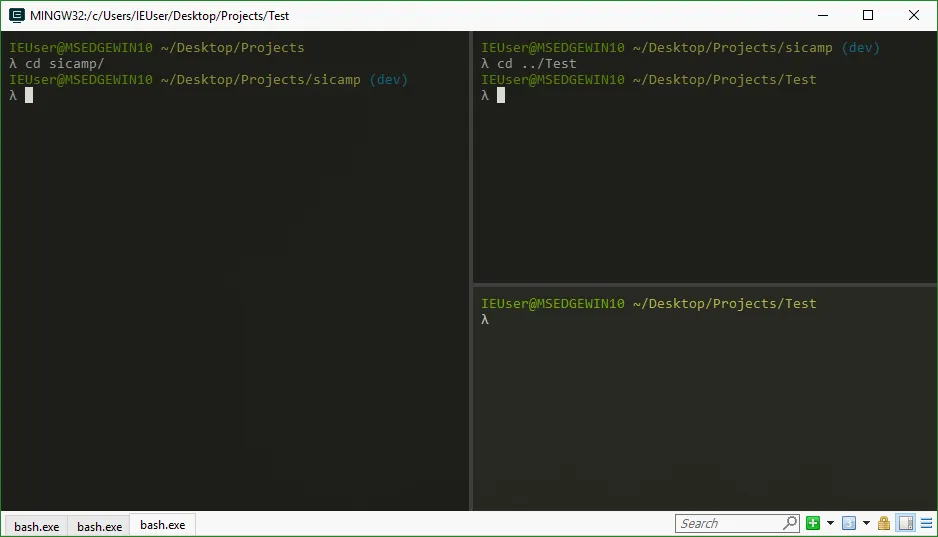Switch to the second bash.exe tab
The image size is (938, 537).
[x=99, y=526]
